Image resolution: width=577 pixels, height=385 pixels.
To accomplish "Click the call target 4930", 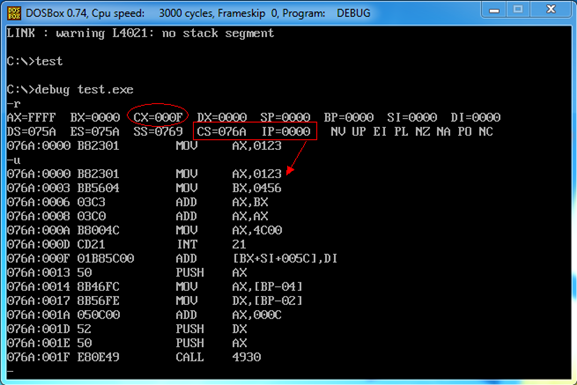I will tap(246, 357).
